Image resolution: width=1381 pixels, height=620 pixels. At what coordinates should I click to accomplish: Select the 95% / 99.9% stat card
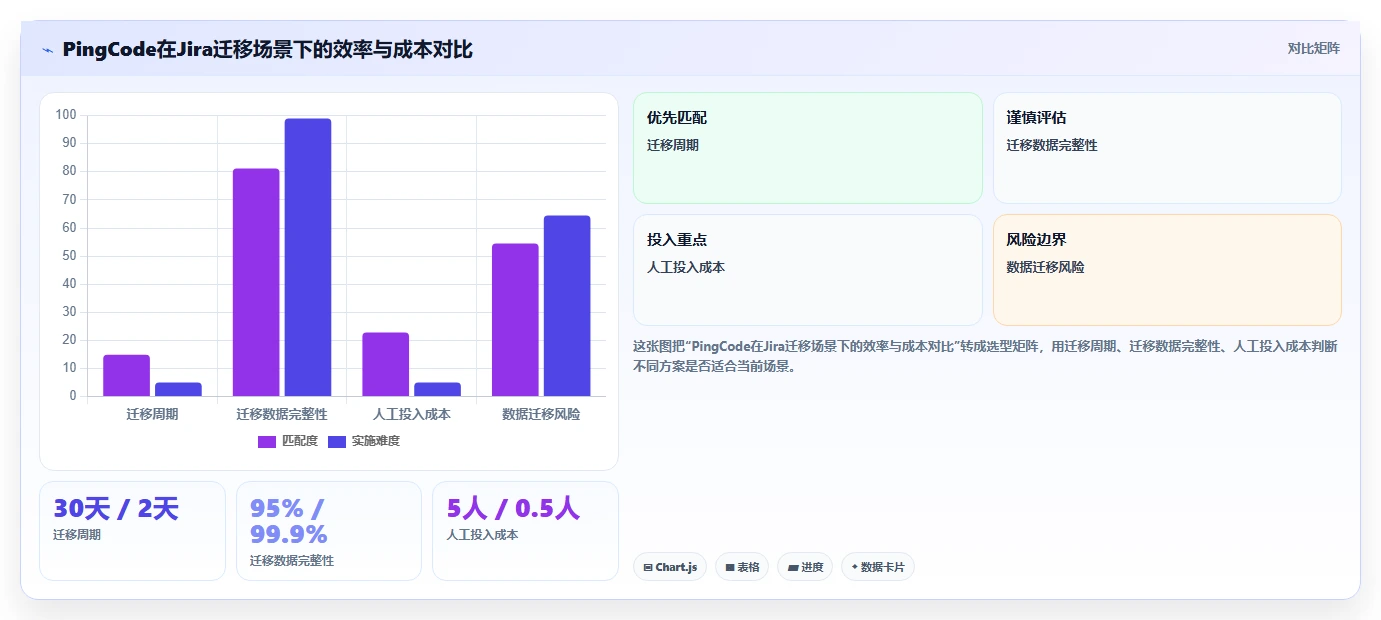(329, 530)
